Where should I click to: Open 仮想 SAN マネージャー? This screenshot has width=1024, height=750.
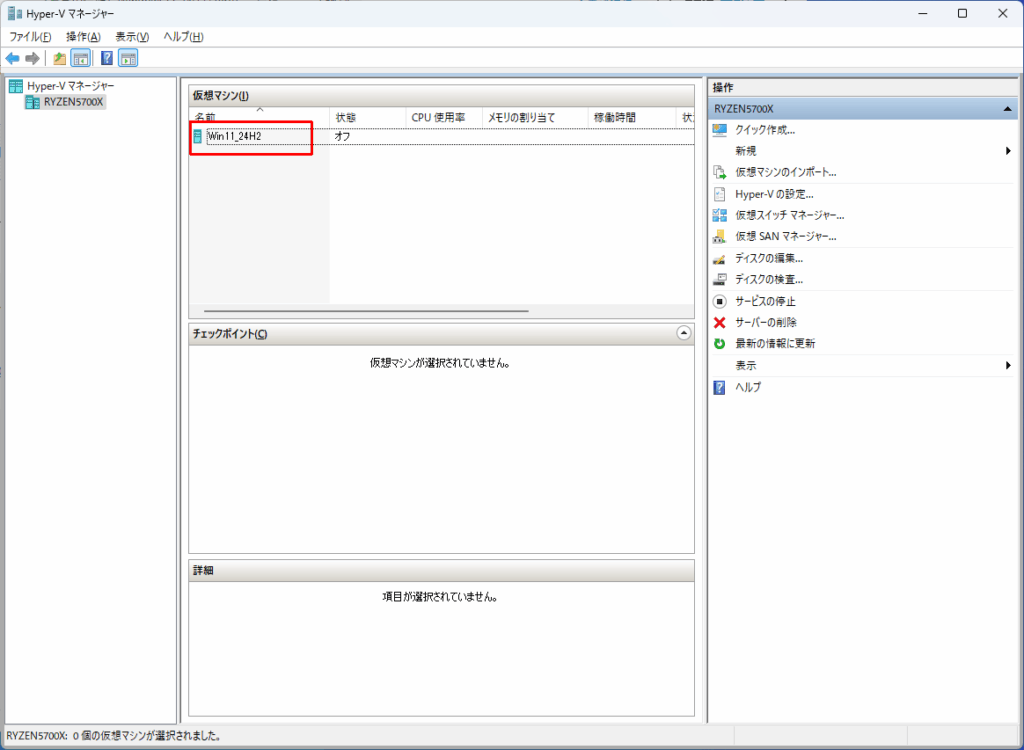tap(786, 236)
